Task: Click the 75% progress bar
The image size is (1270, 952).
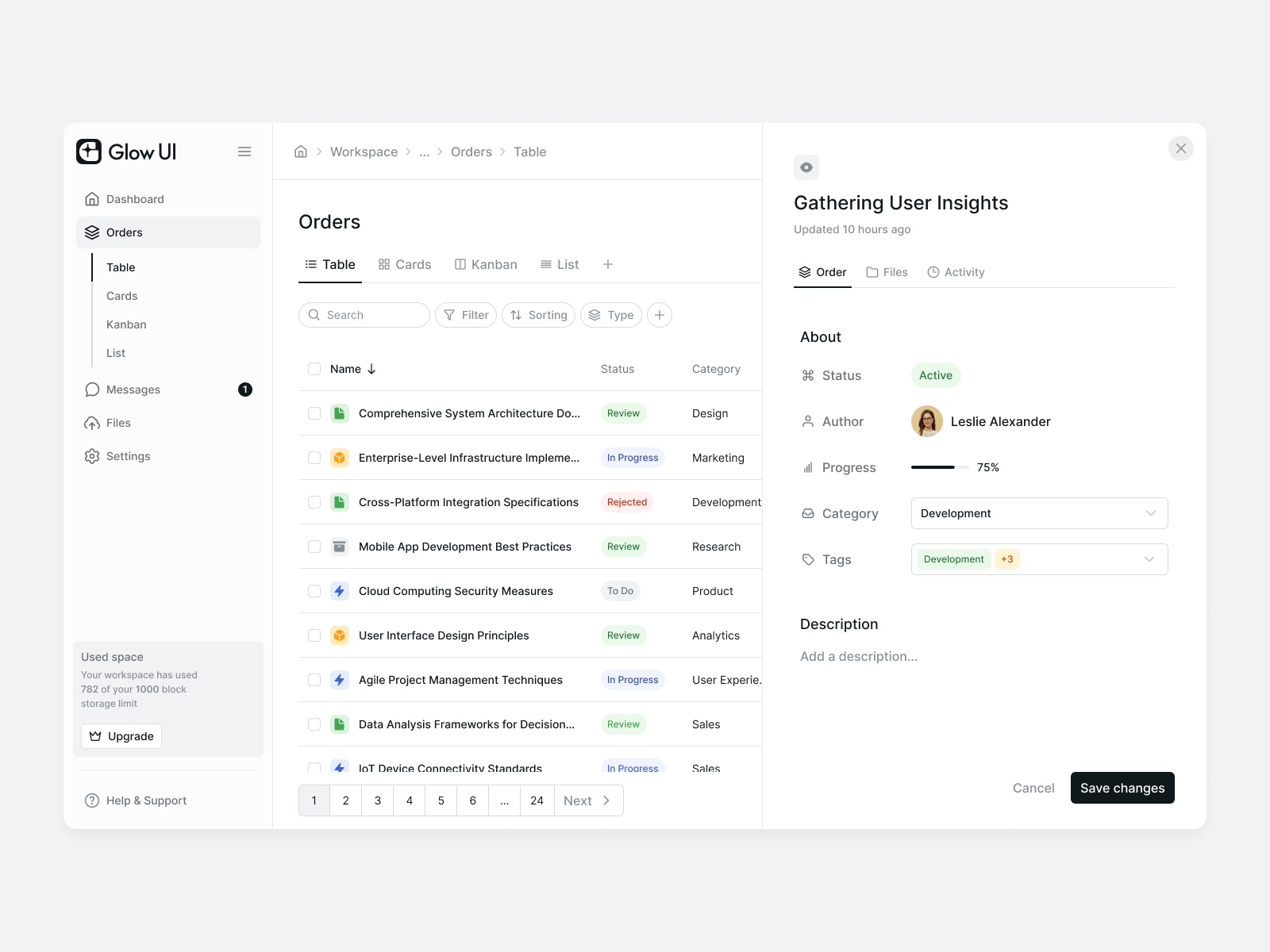Action: click(940, 467)
